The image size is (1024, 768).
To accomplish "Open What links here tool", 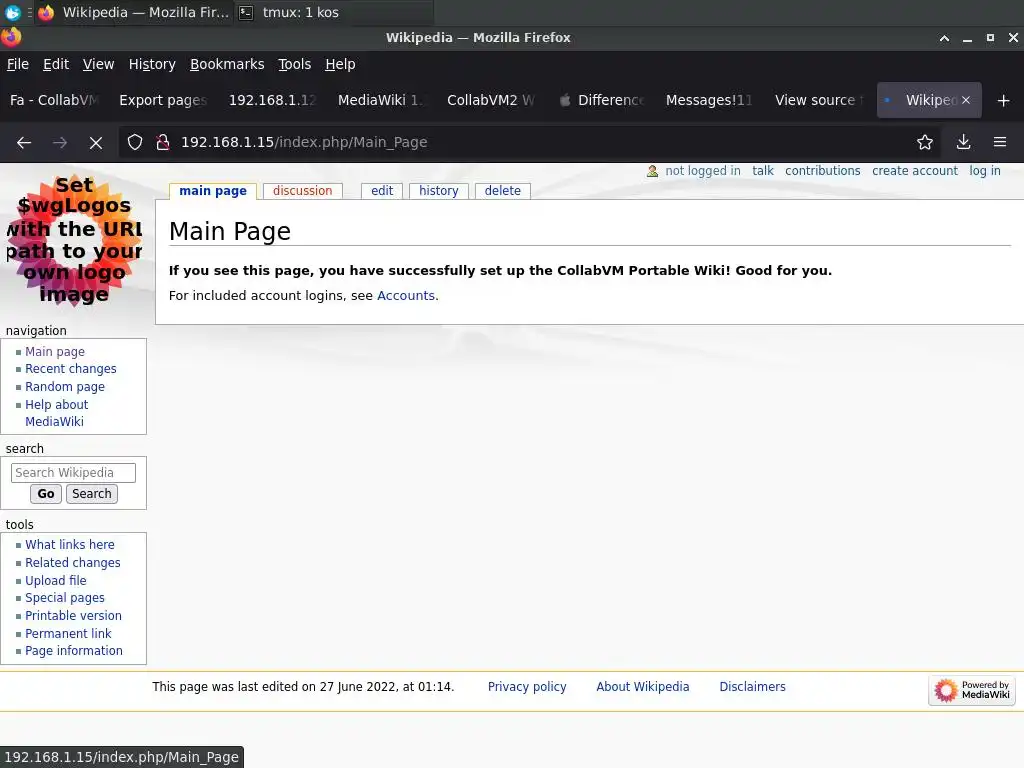I will point(70,545).
